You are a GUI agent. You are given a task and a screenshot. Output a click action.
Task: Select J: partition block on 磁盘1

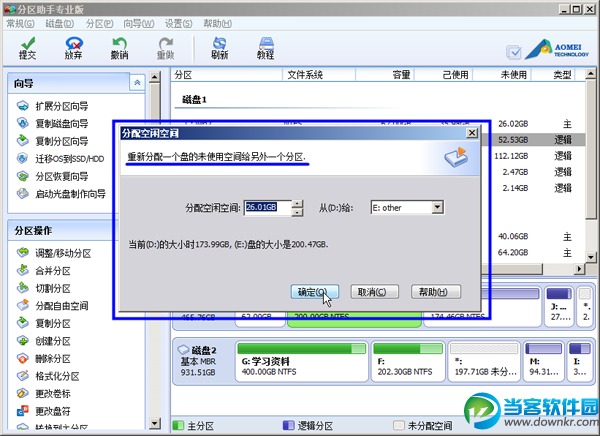pyautogui.click(x=559, y=307)
